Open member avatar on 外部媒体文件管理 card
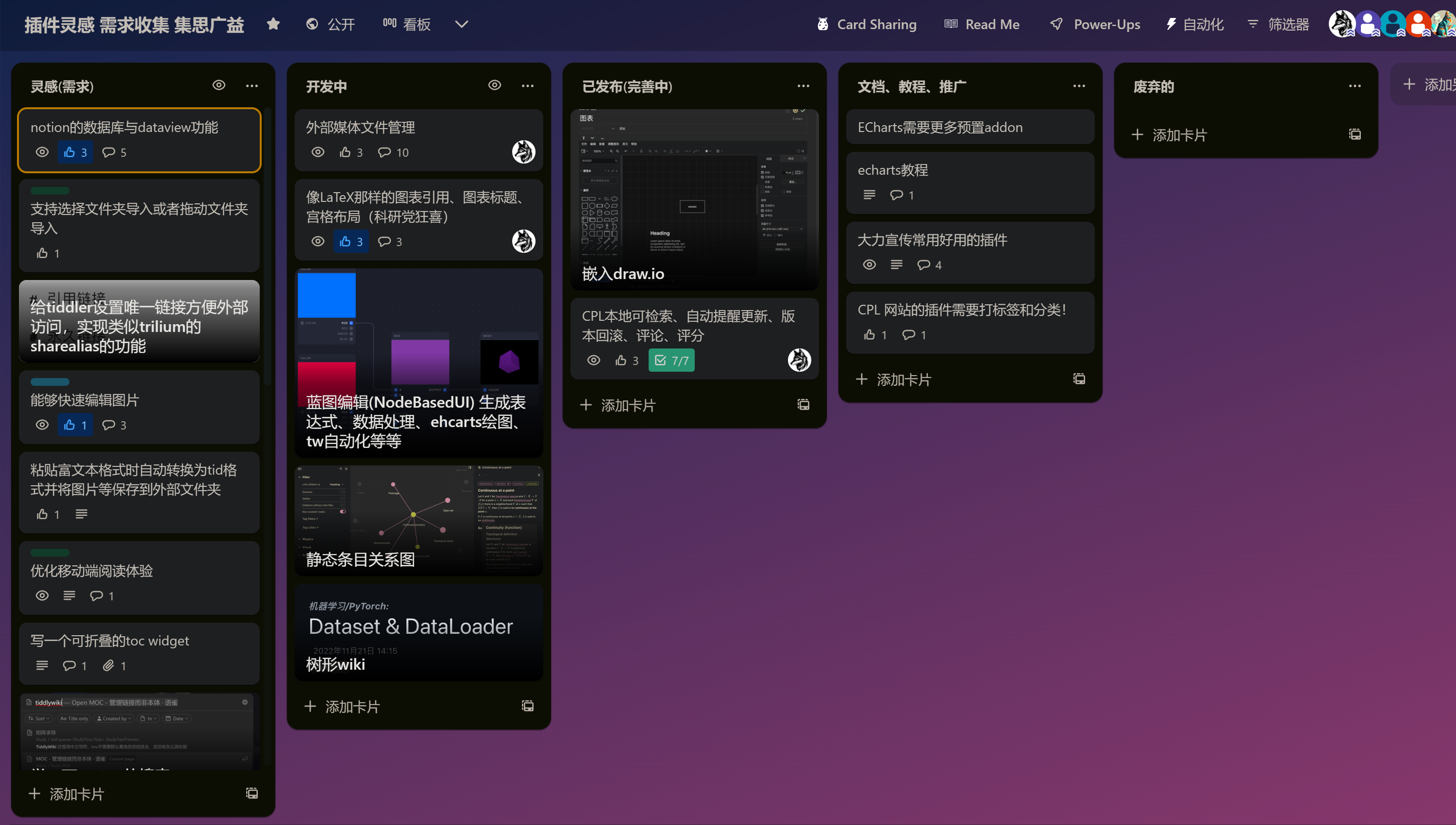1456x825 pixels. coord(523,152)
